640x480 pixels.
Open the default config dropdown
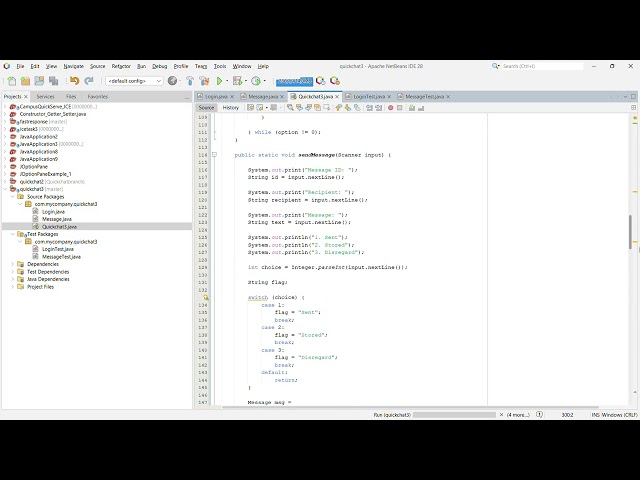tap(134, 81)
